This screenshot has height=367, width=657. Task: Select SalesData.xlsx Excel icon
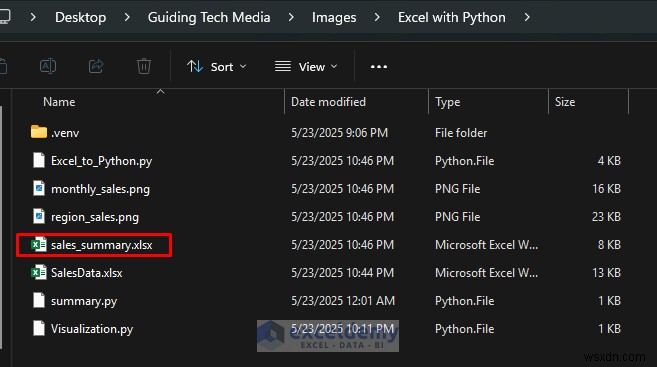[39, 272]
